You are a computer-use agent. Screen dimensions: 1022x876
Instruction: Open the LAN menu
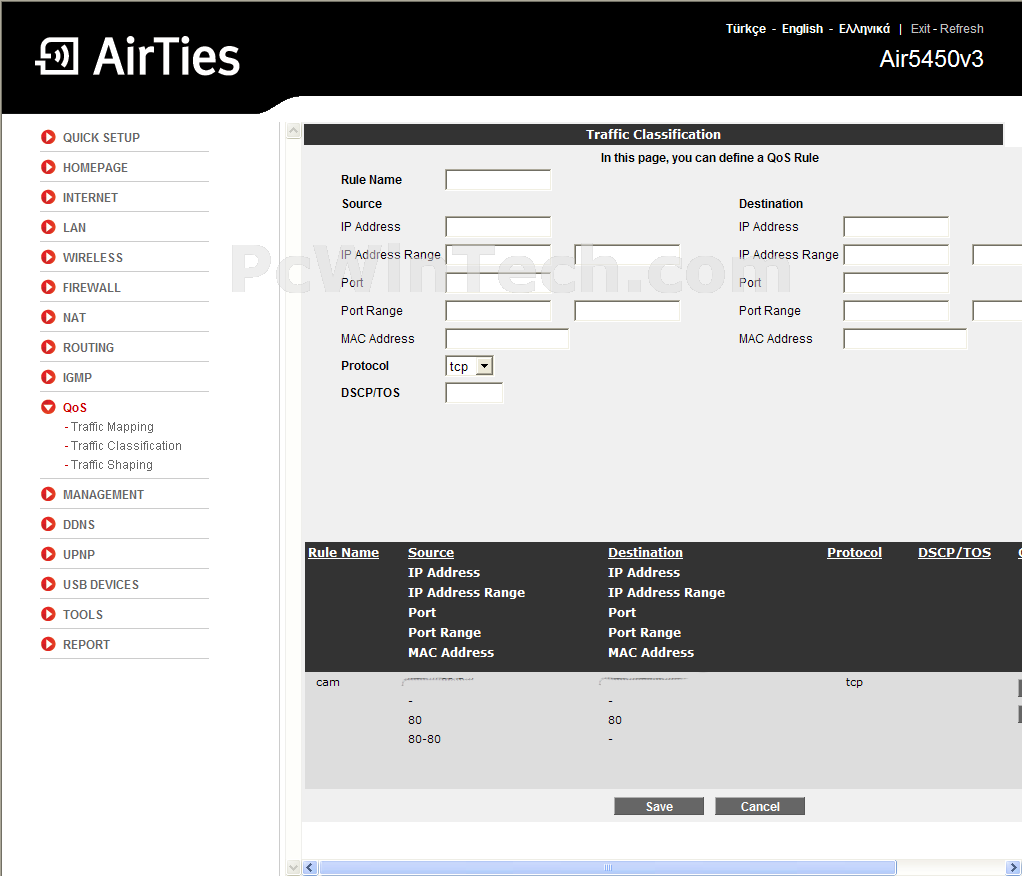tap(74, 227)
